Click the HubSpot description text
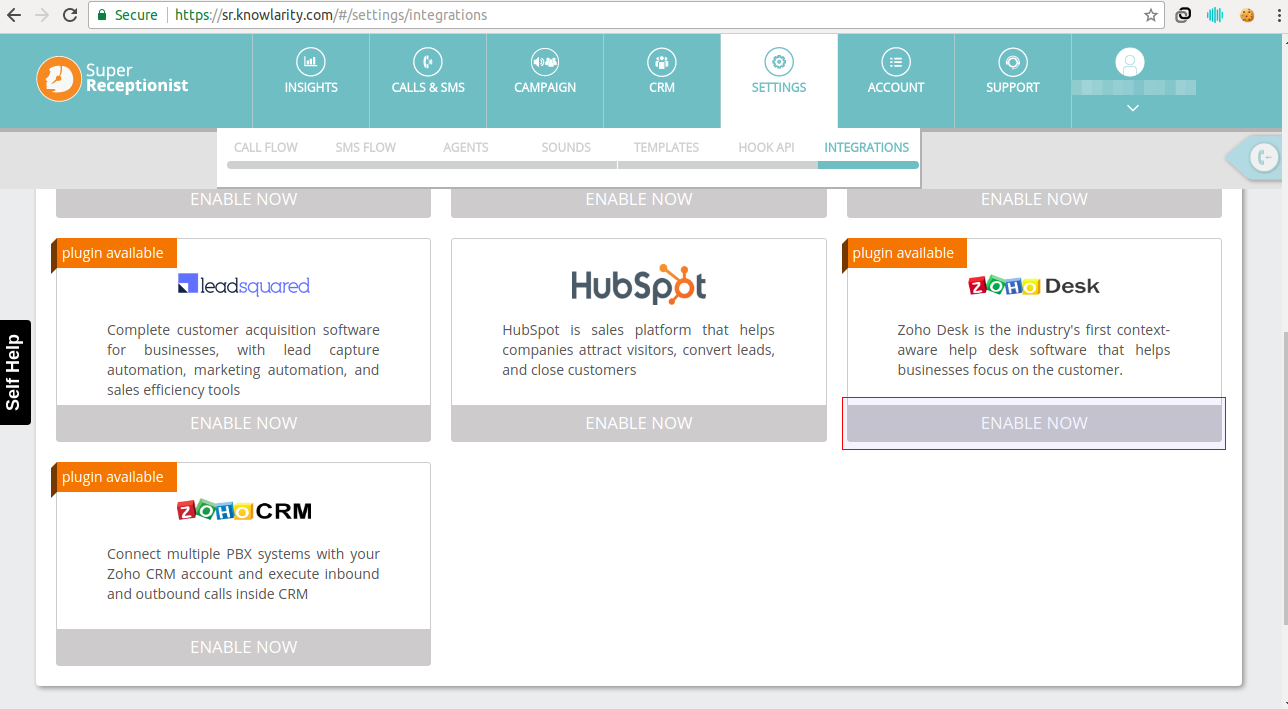 click(639, 350)
